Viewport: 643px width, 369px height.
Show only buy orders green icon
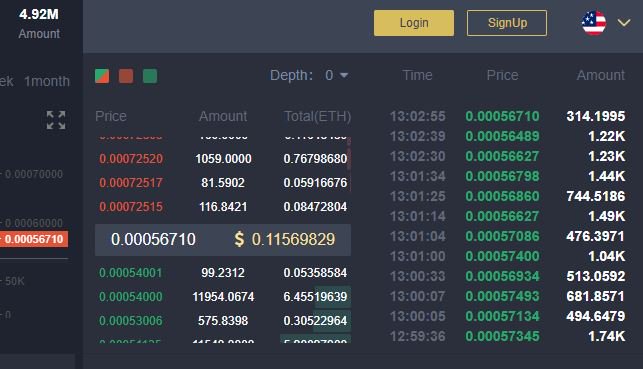pos(150,76)
